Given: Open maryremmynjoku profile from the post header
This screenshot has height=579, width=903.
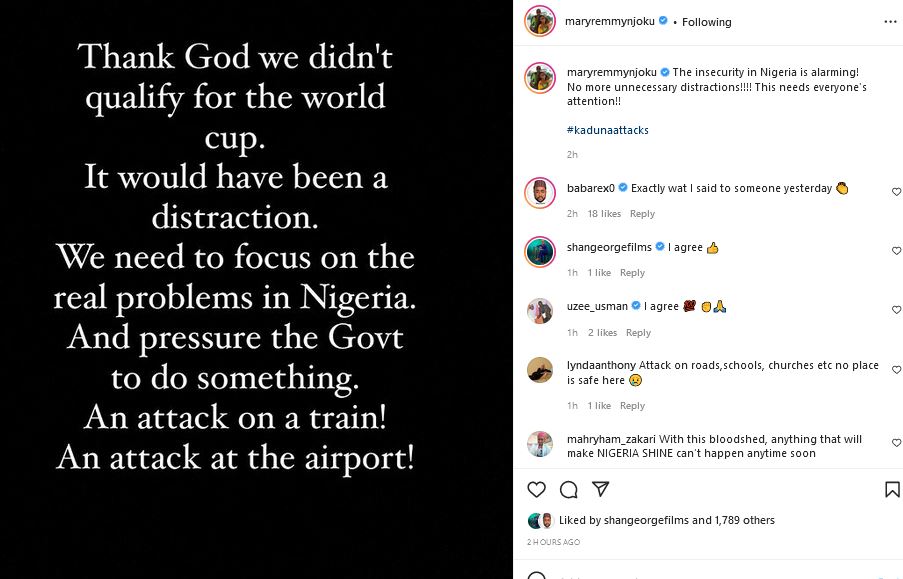Looking at the screenshot, I should [608, 21].
